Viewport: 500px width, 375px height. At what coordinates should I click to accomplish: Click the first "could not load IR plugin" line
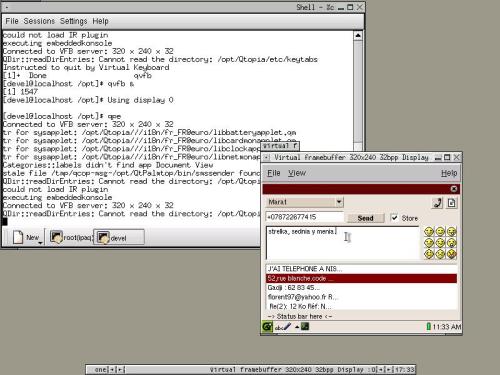coord(55,35)
